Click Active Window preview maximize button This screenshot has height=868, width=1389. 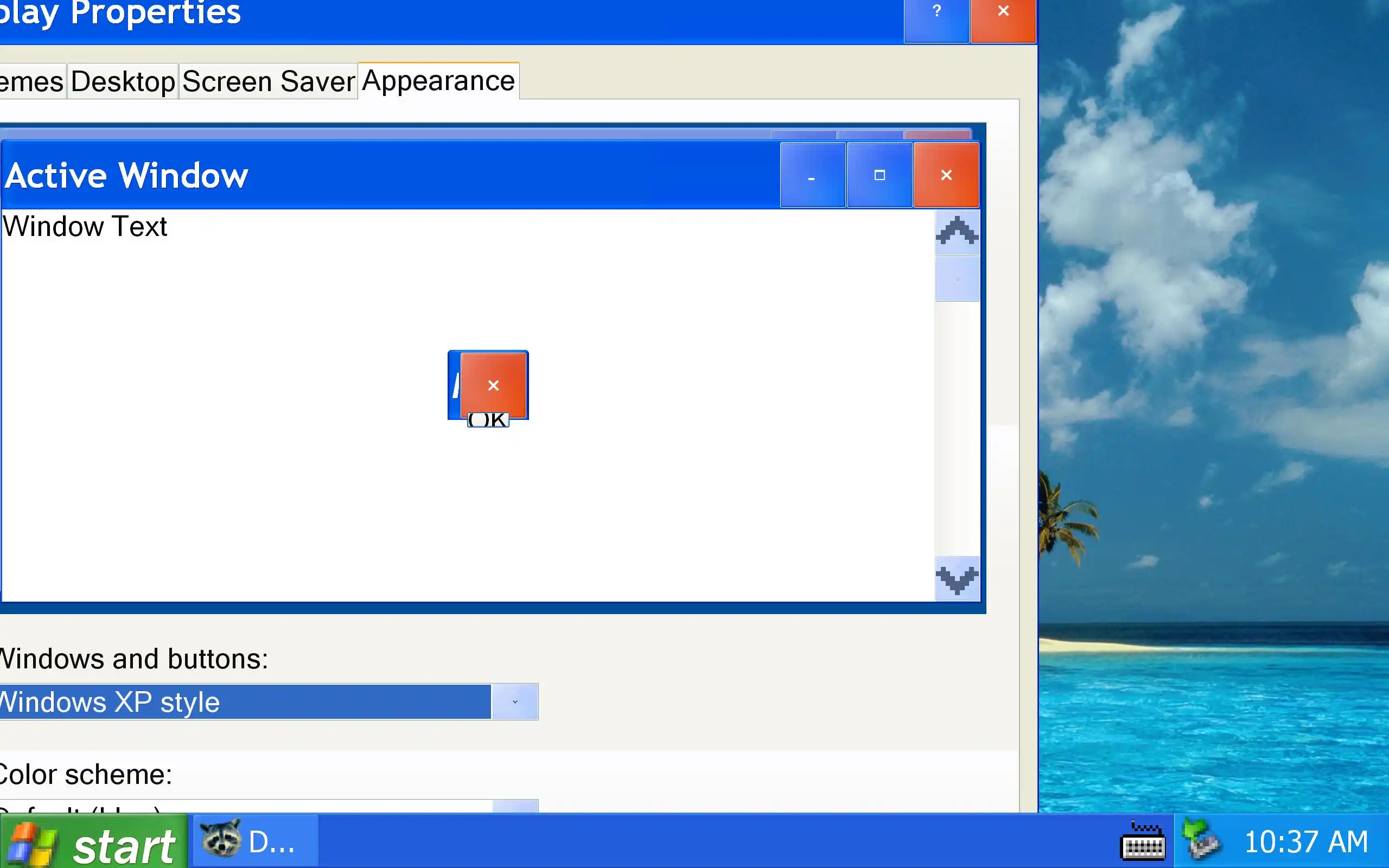(879, 175)
